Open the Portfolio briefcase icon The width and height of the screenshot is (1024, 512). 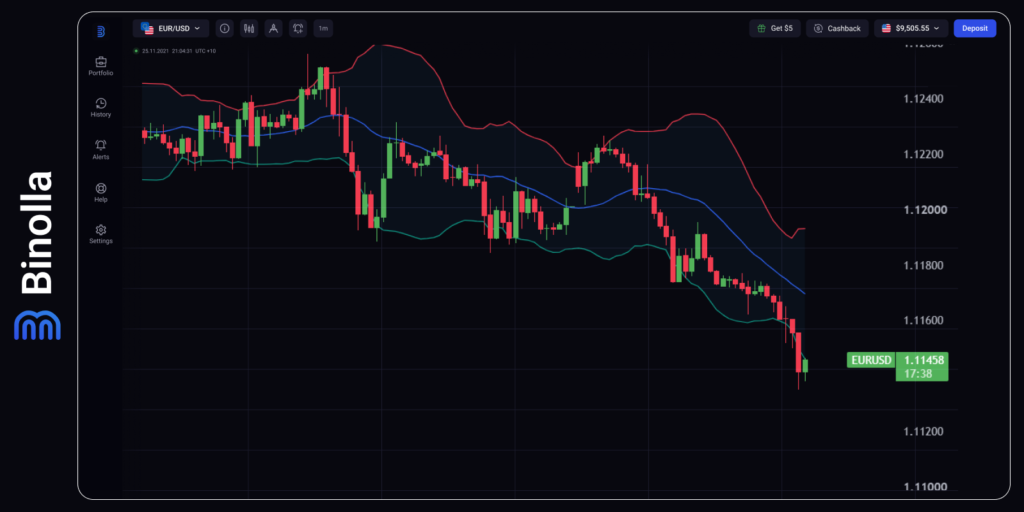(101, 63)
